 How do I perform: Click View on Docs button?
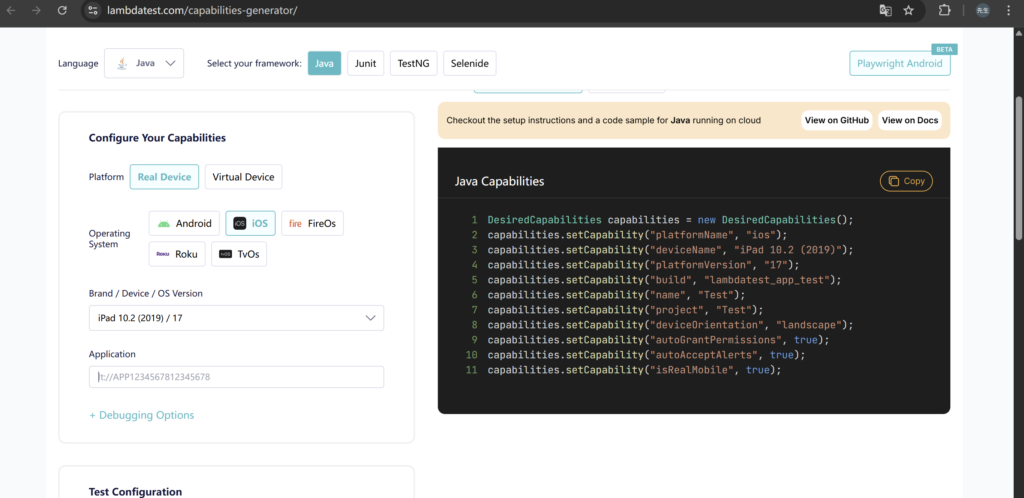(910, 120)
